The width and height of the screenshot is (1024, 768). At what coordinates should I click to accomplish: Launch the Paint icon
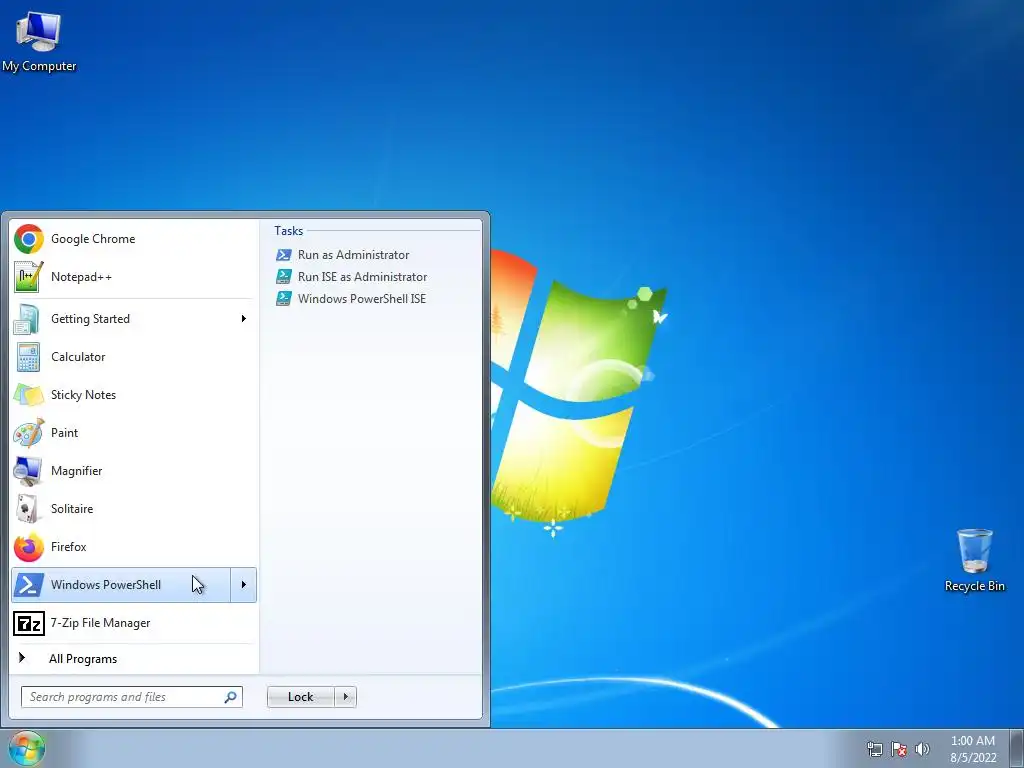click(29, 433)
